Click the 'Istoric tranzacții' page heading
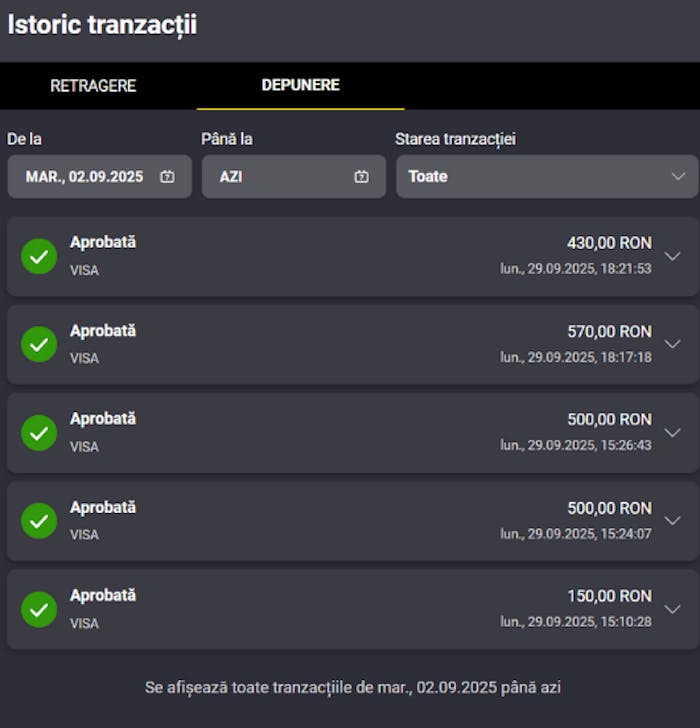This screenshot has width=700, height=728. point(102,26)
